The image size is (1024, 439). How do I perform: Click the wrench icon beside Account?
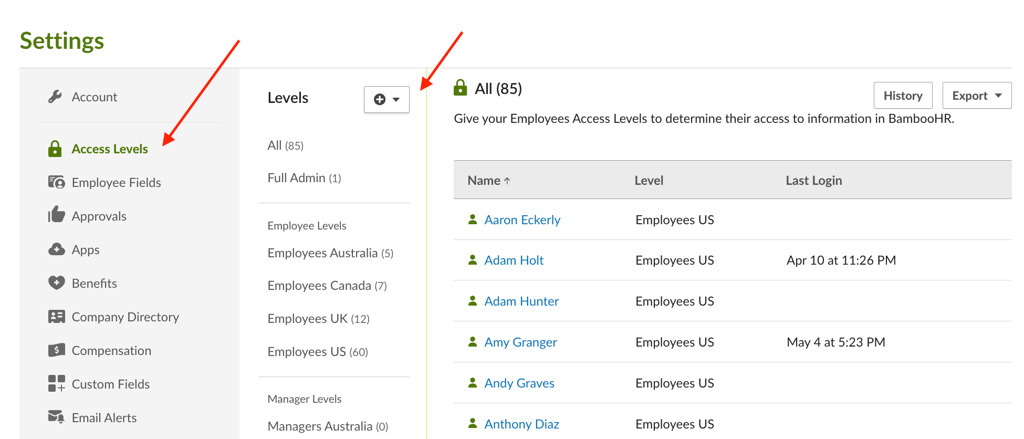[x=56, y=97]
